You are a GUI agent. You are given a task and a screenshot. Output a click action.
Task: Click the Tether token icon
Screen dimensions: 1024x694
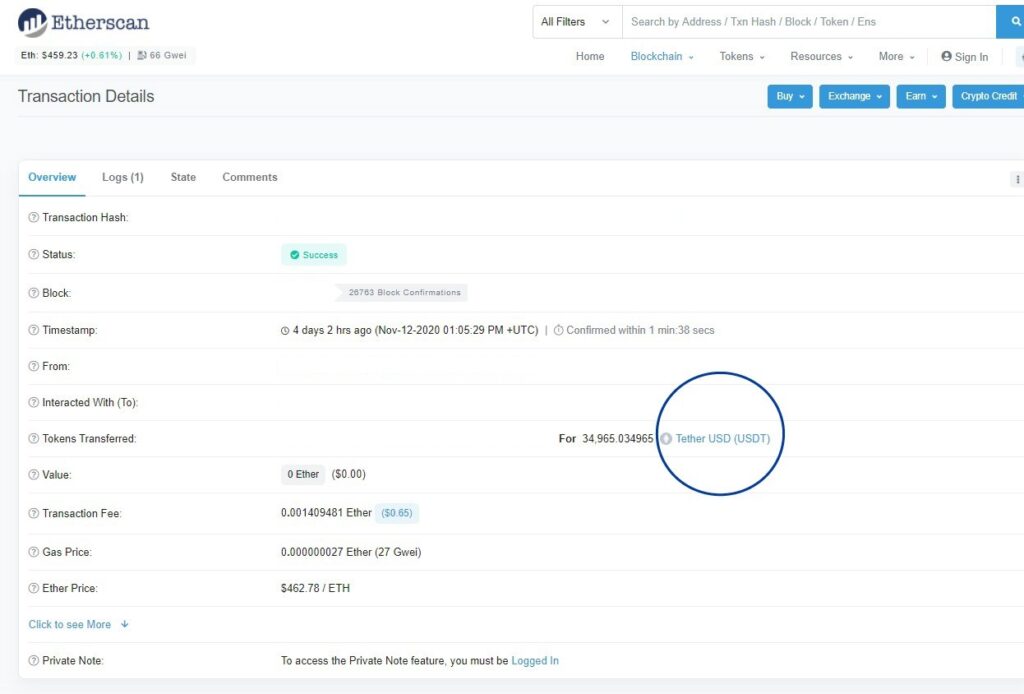pos(665,439)
